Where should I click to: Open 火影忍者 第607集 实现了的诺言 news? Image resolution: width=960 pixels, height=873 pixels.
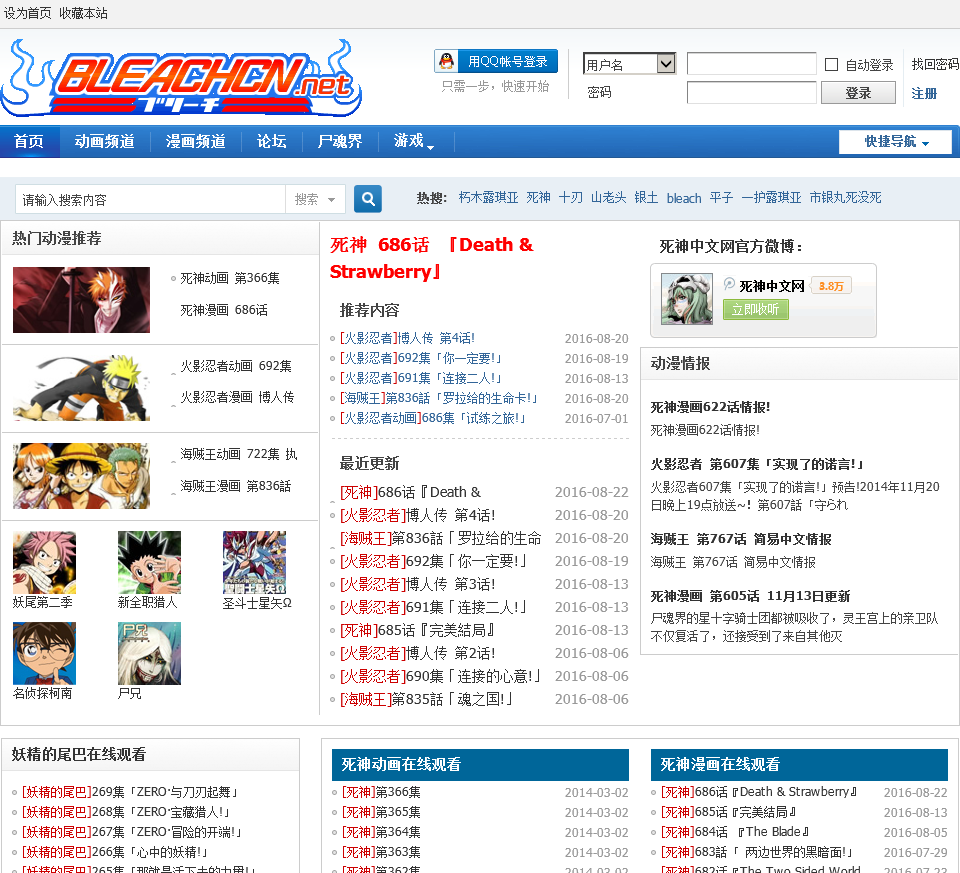pyautogui.click(x=757, y=464)
